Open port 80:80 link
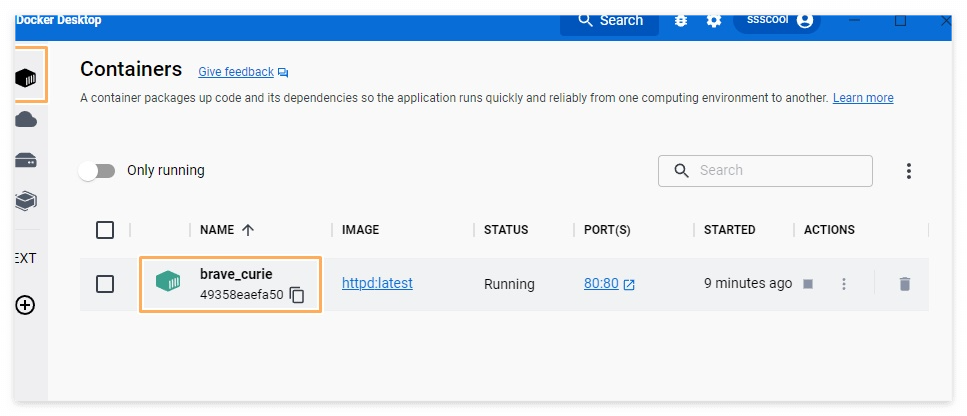Image resolution: width=967 pixels, height=416 pixels. [601, 283]
